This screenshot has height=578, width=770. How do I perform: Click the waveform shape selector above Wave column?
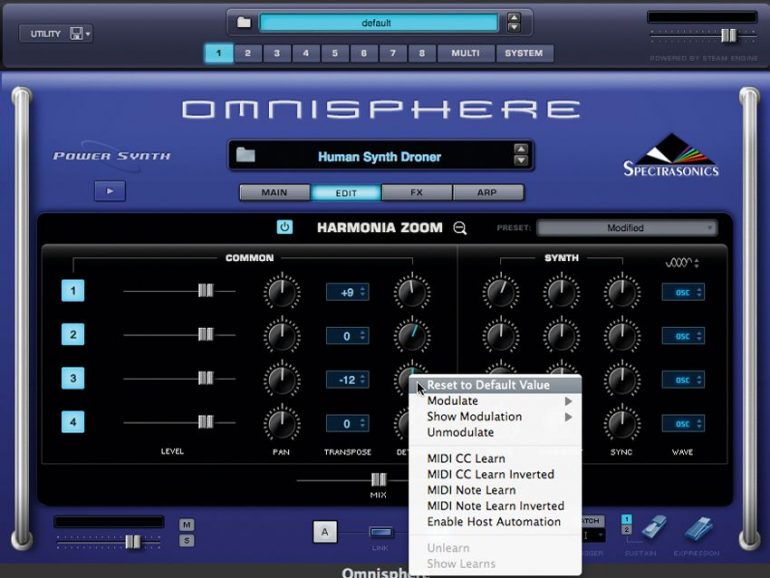[682, 263]
